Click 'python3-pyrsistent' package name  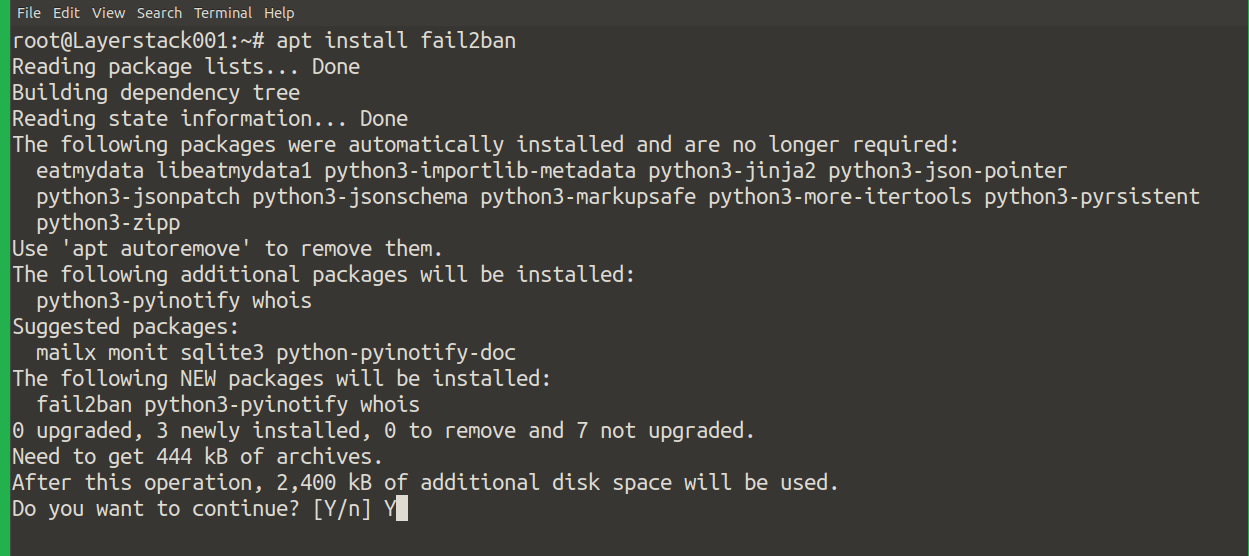tap(1092, 197)
